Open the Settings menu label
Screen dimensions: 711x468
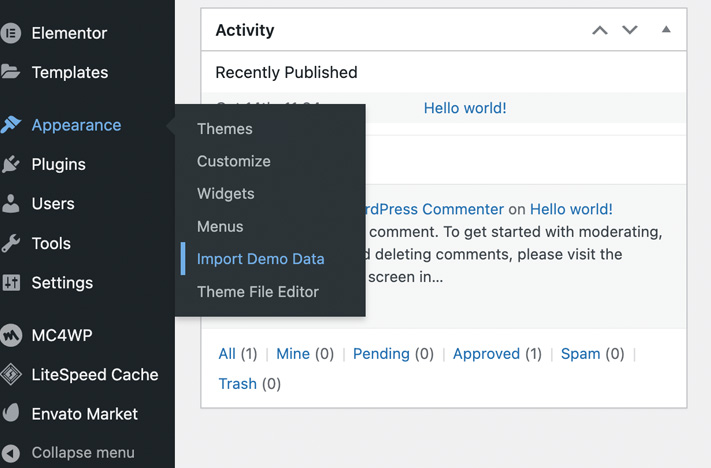pyautogui.click(x=62, y=283)
